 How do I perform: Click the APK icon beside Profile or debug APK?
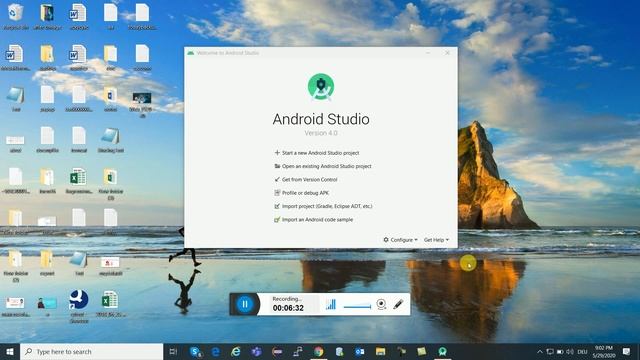tap(277, 193)
